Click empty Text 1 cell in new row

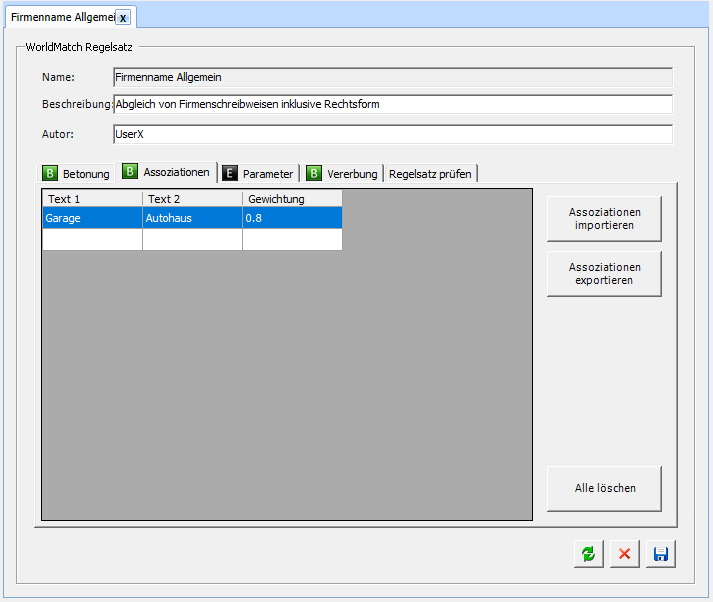coord(92,239)
